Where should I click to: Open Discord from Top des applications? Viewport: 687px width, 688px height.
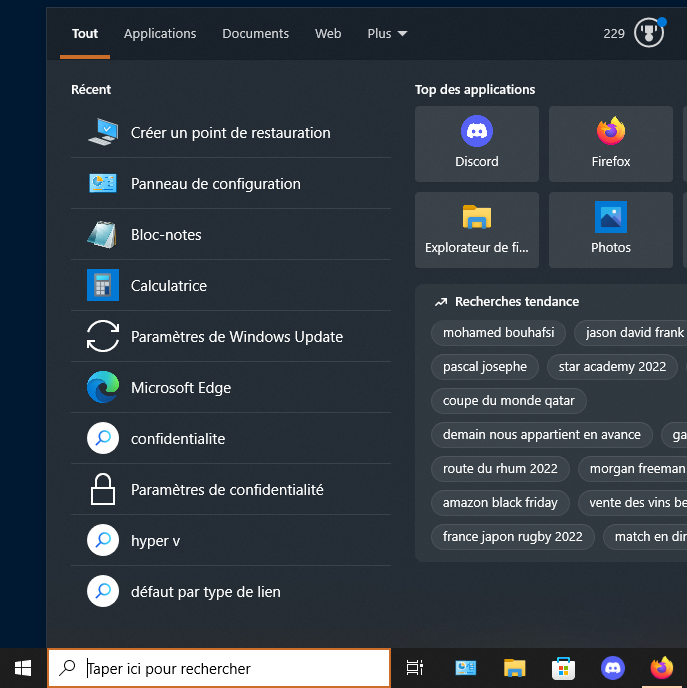(476, 144)
